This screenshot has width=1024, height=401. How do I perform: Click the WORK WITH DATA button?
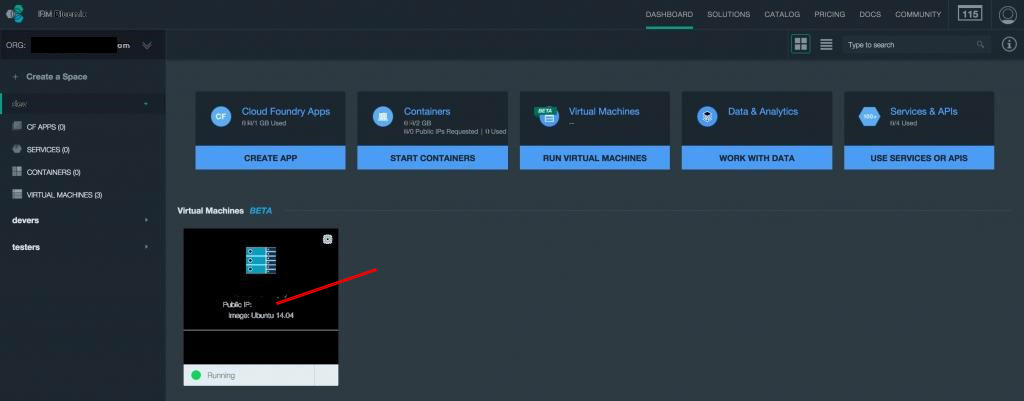click(x=757, y=158)
